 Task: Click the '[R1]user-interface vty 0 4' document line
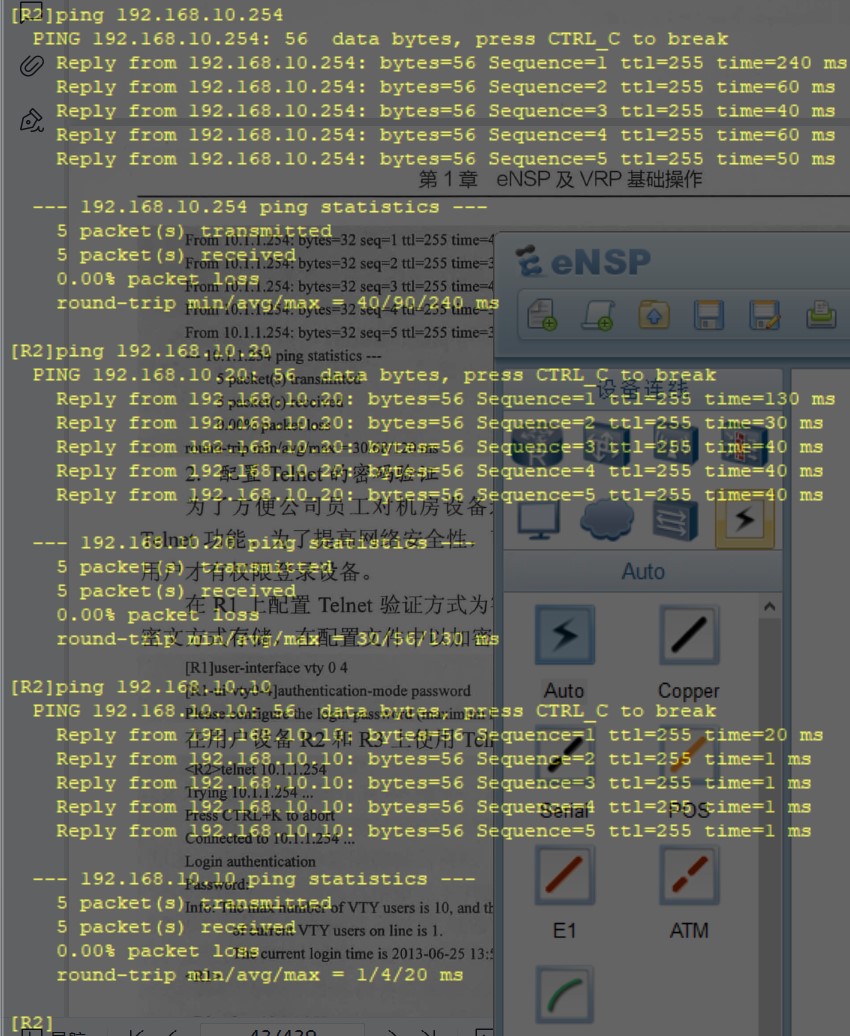click(266, 667)
